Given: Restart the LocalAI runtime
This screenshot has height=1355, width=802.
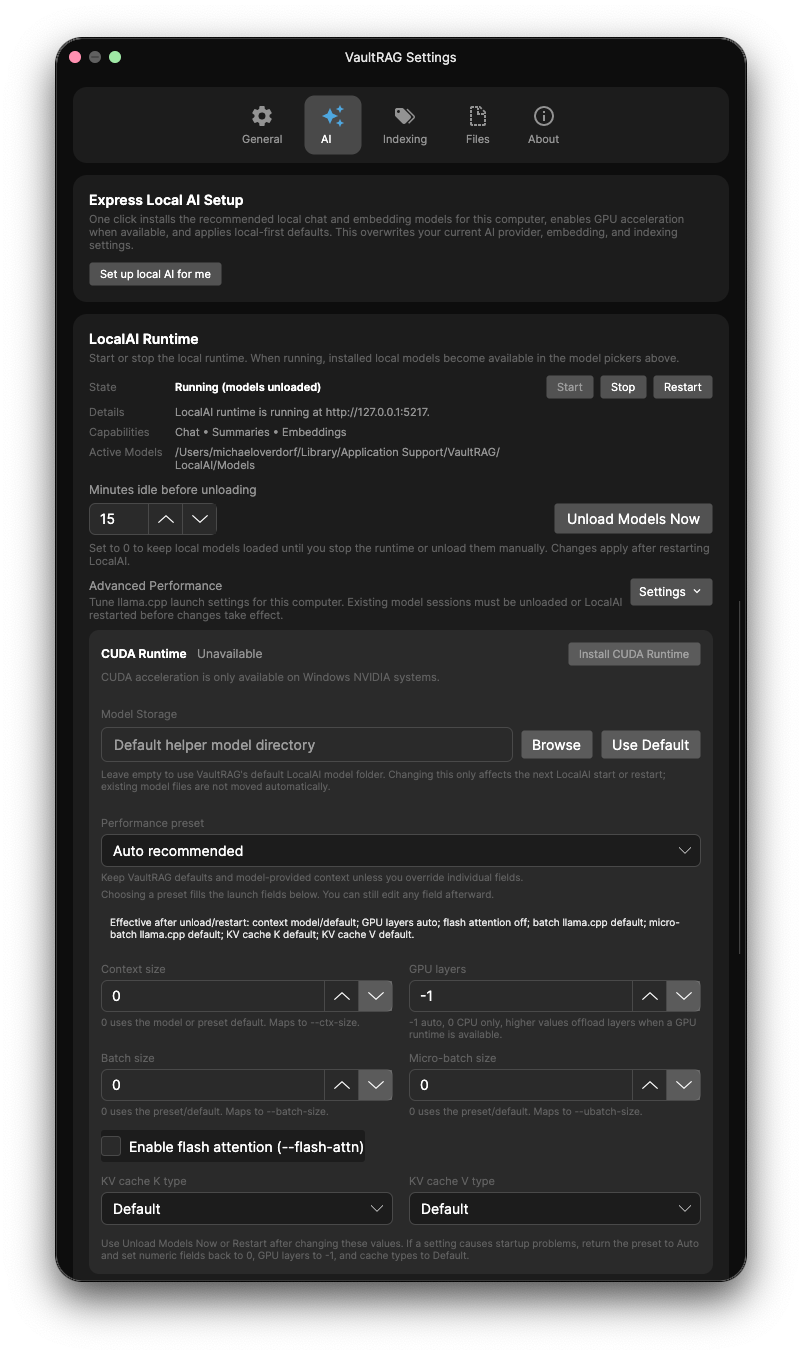Looking at the screenshot, I should (x=683, y=387).
